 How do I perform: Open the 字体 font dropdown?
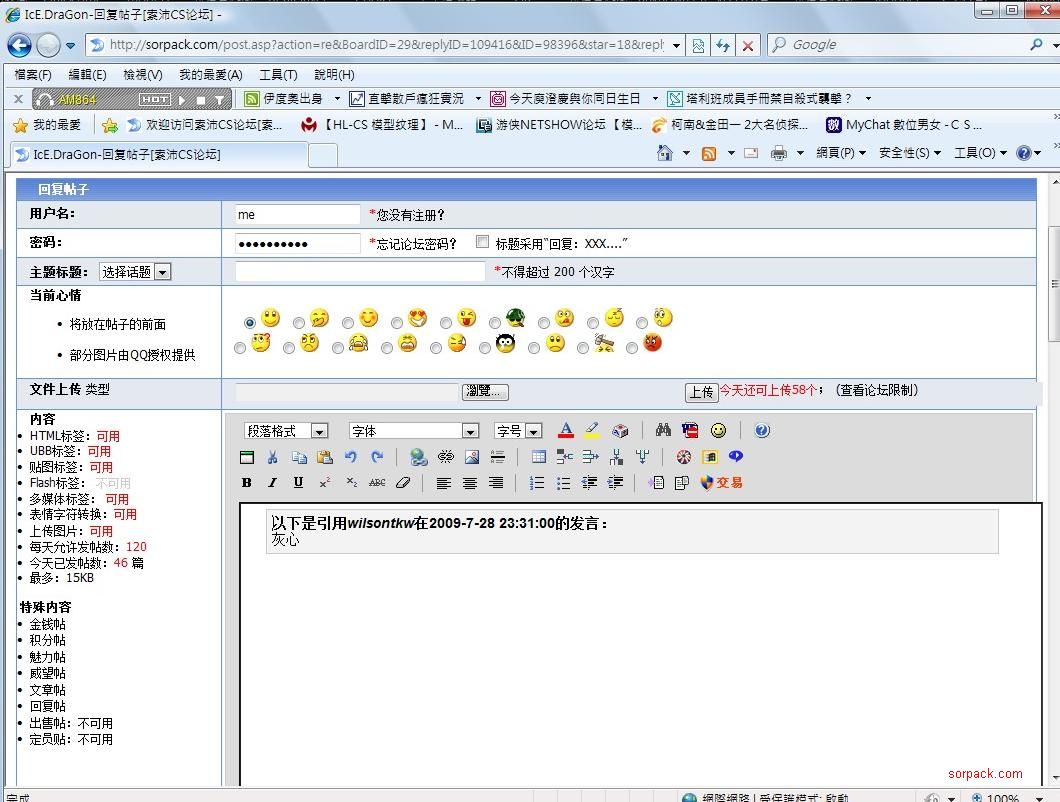469,430
